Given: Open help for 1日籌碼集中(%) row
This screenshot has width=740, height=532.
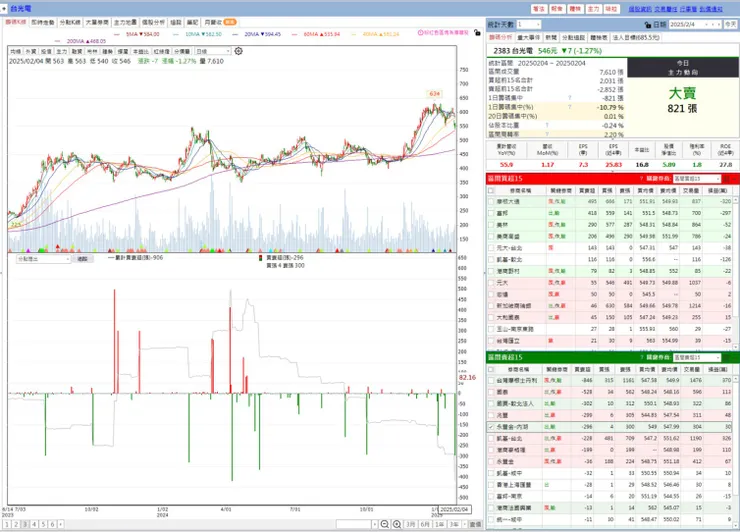Looking at the screenshot, I should pos(570,107).
